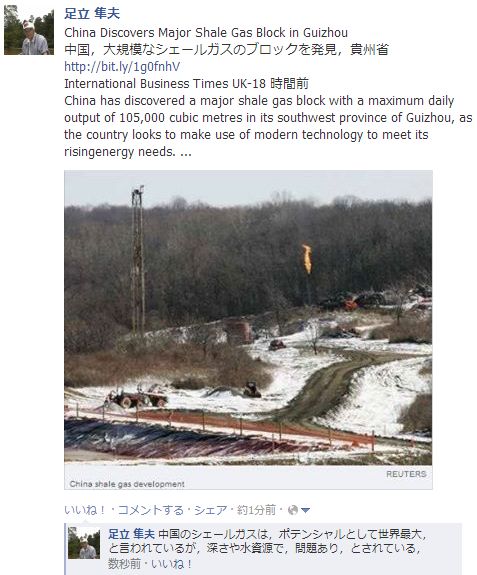Viewport: 477px width, 575px height.
Task: Like the post with いいね！ beside コメントする
Action: pos(85,510)
